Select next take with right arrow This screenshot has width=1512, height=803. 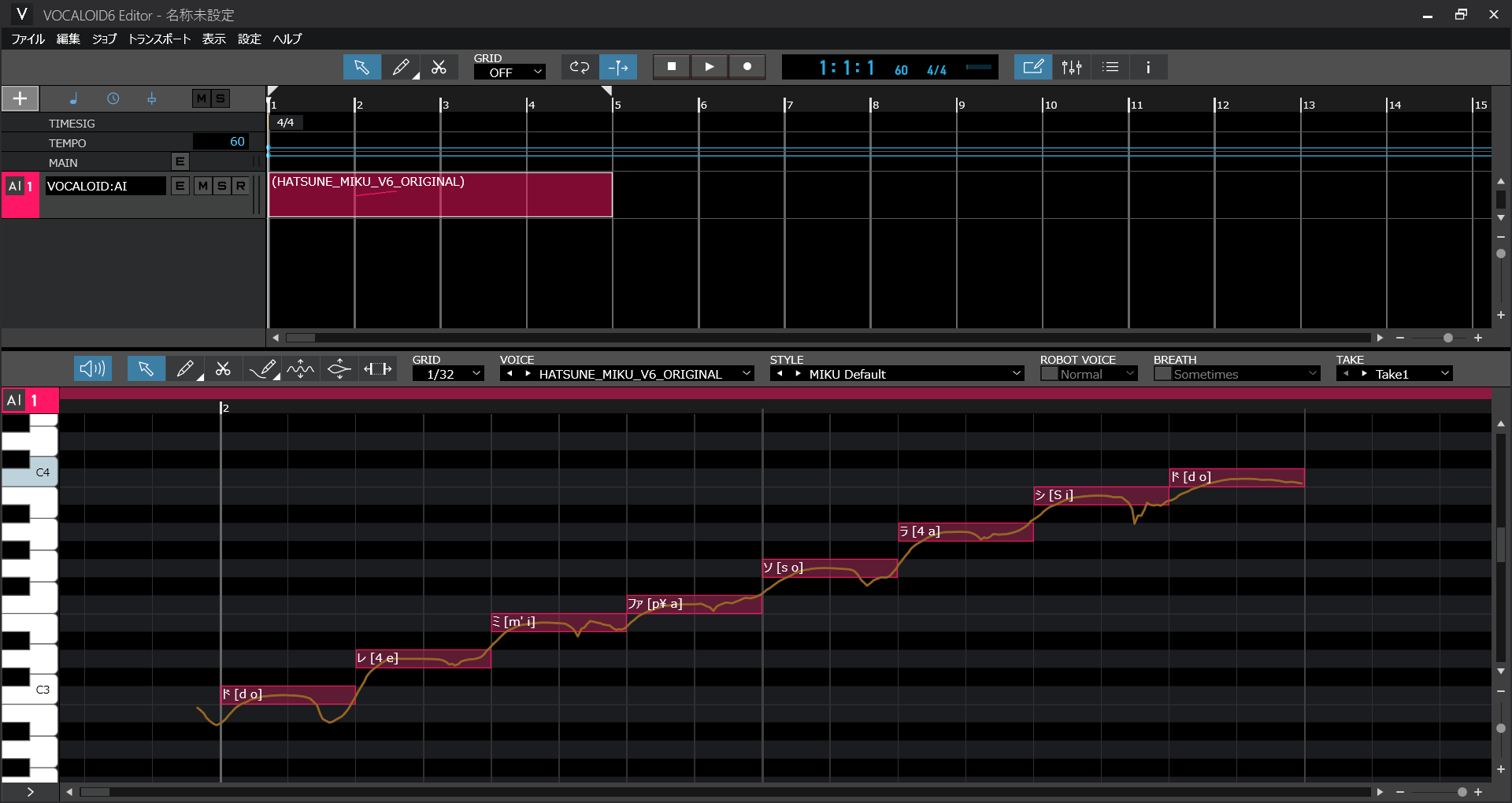(x=1364, y=374)
